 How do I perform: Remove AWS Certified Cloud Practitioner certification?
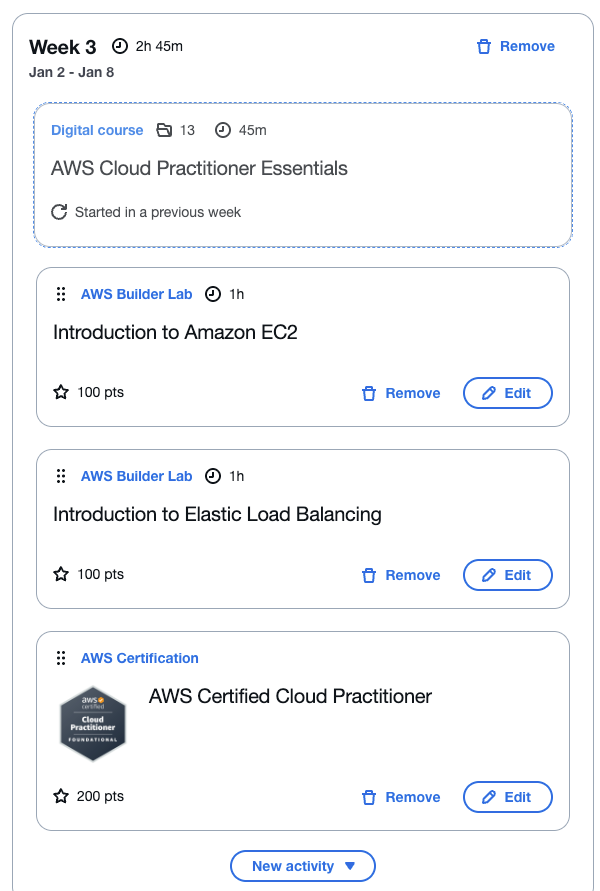click(401, 797)
